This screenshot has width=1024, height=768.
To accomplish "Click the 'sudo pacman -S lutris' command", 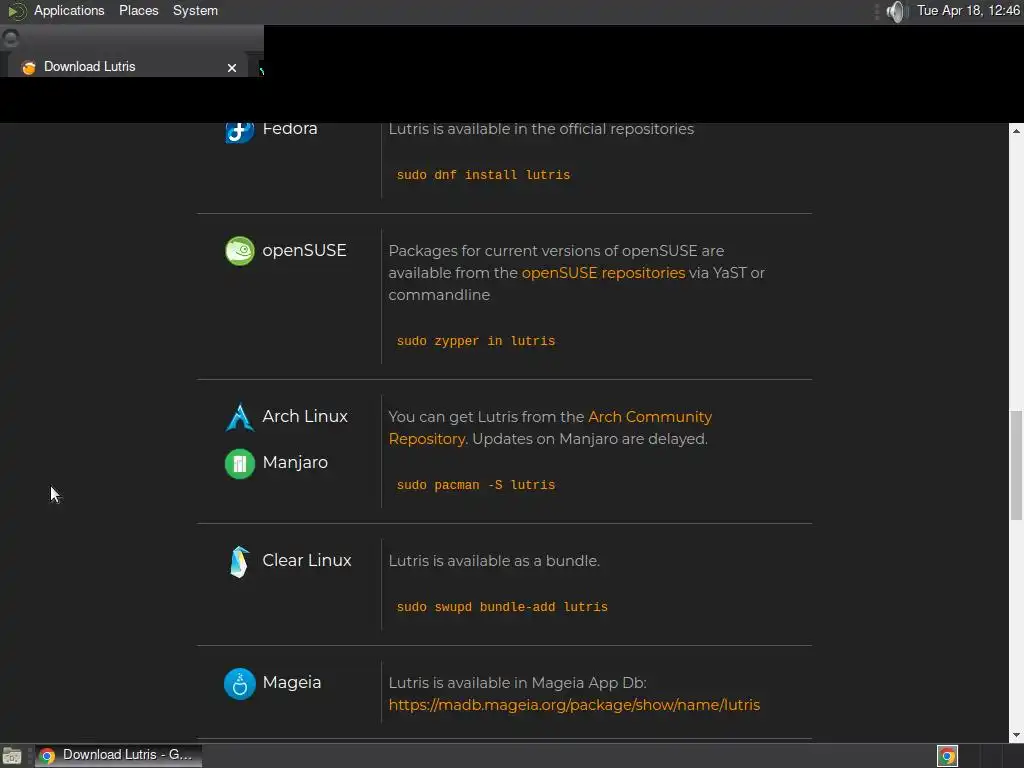I will pos(476,485).
